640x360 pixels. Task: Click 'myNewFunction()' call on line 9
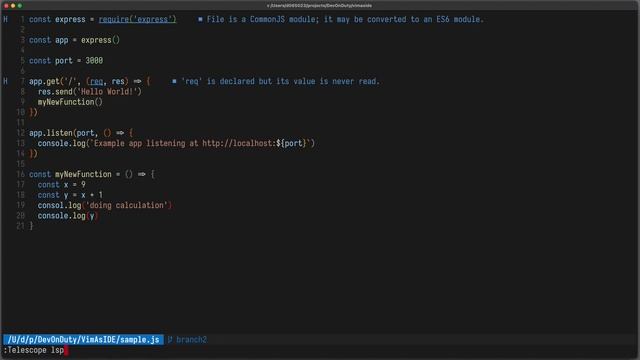click(x=70, y=102)
